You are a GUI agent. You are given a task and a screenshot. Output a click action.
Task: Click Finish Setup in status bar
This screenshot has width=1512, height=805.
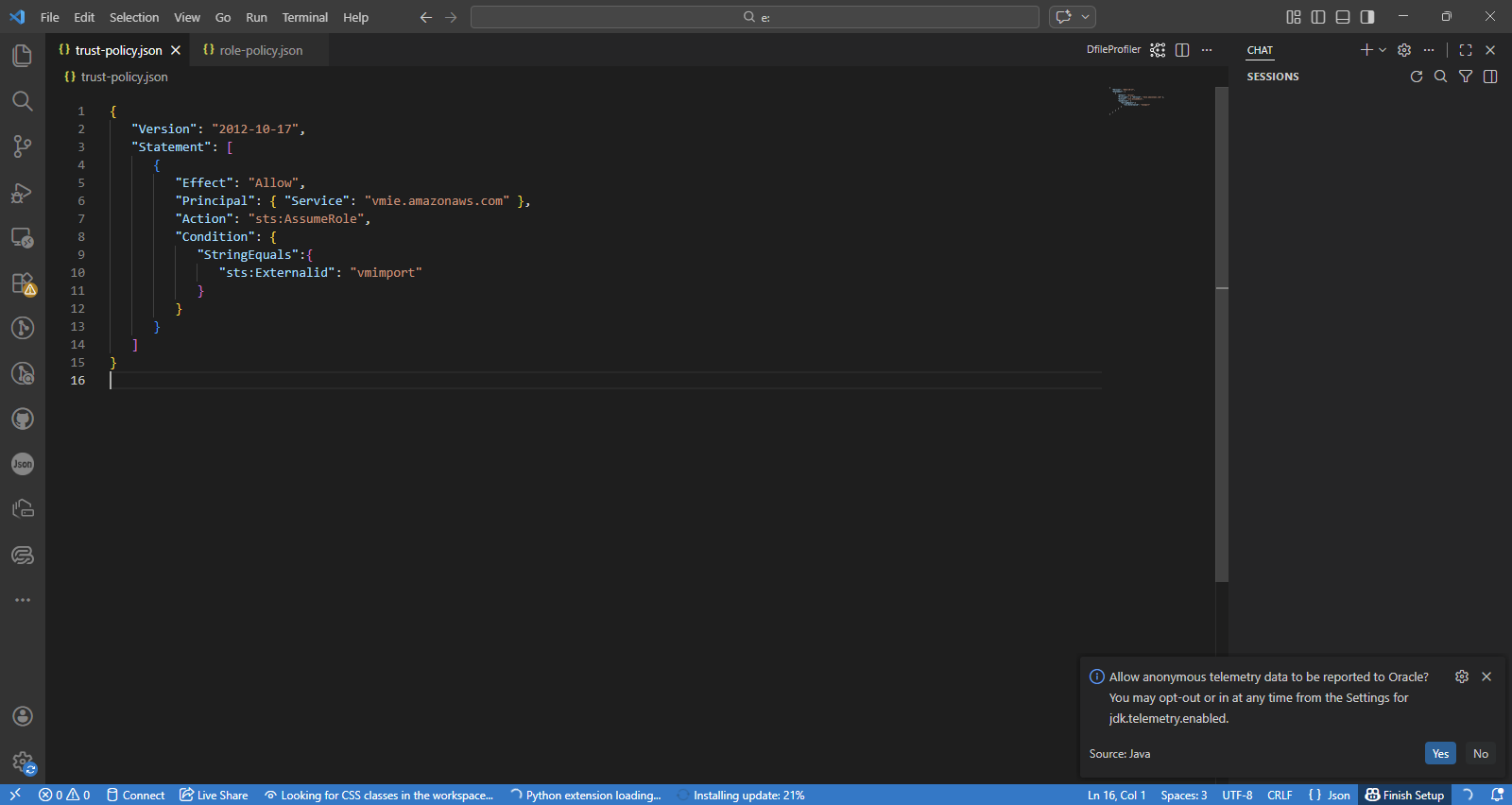[x=1404, y=795]
